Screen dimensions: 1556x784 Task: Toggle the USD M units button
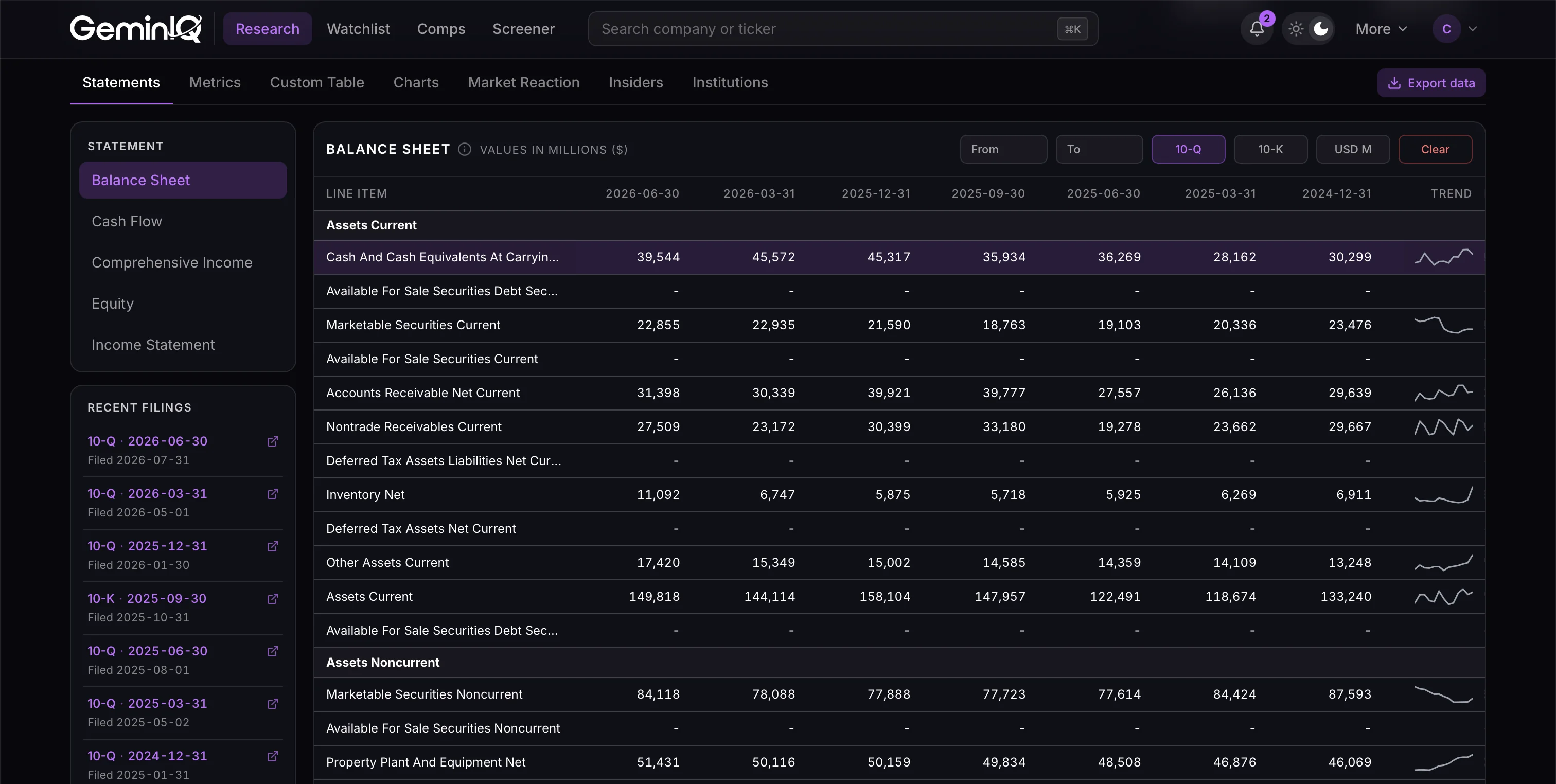(x=1352, y=149)
